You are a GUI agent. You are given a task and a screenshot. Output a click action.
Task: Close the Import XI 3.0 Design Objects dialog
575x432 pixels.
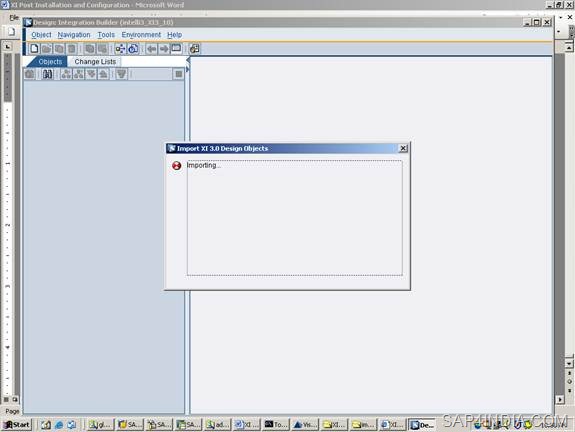(403, 148)
